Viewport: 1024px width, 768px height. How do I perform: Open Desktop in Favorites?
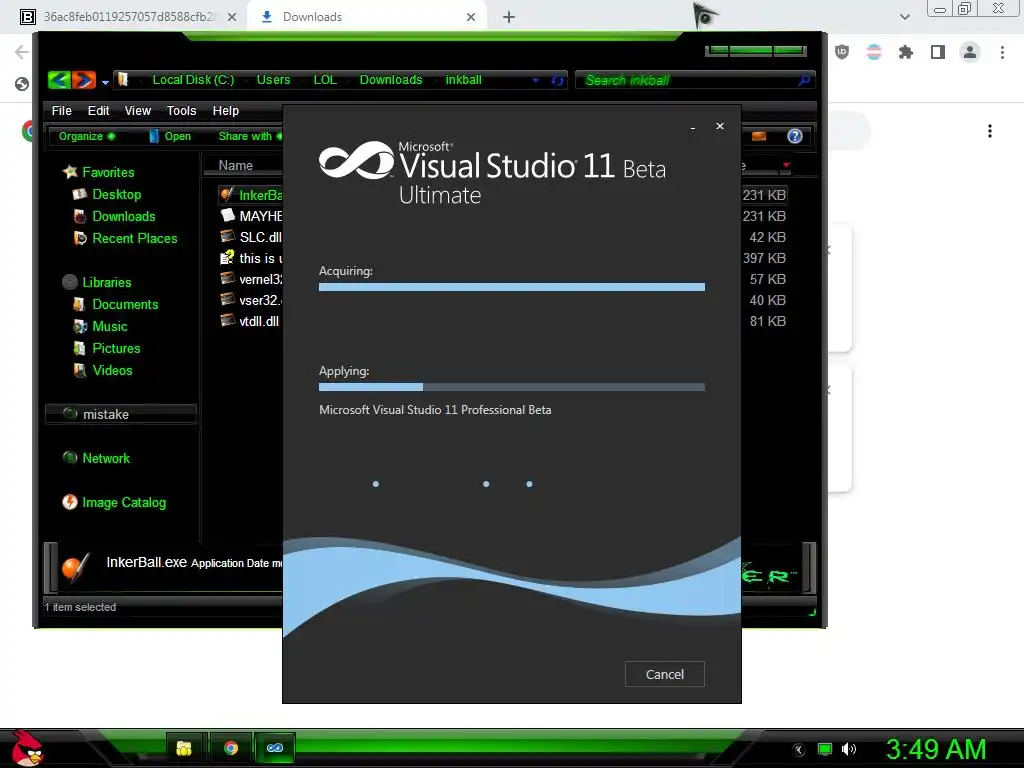[x=107, y=194]
